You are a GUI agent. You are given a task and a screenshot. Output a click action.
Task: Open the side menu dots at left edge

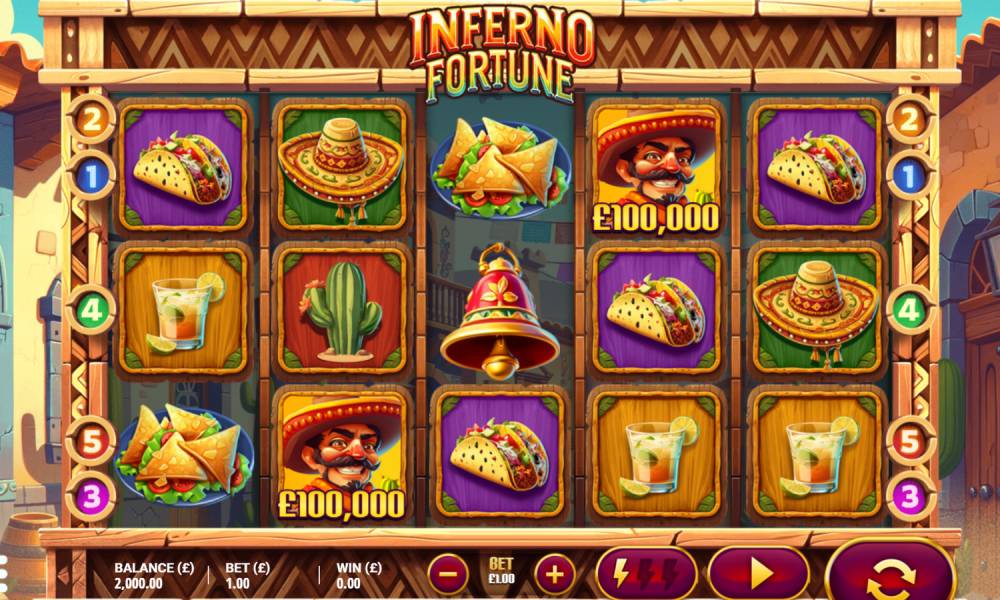click(3, 572)
